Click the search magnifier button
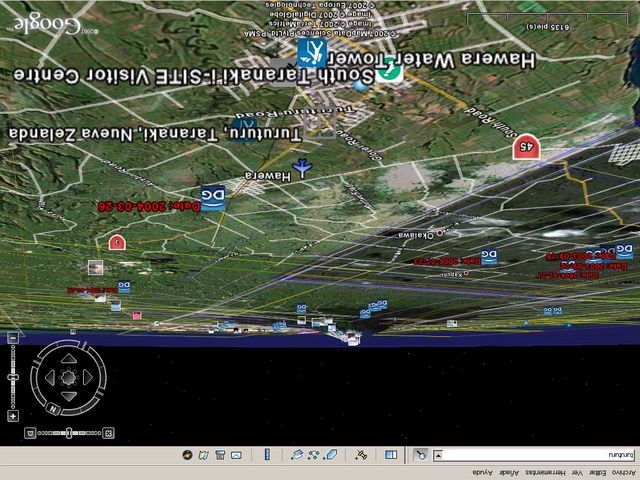The height and width of the screenshot is (480, 640). coord(420,454)
